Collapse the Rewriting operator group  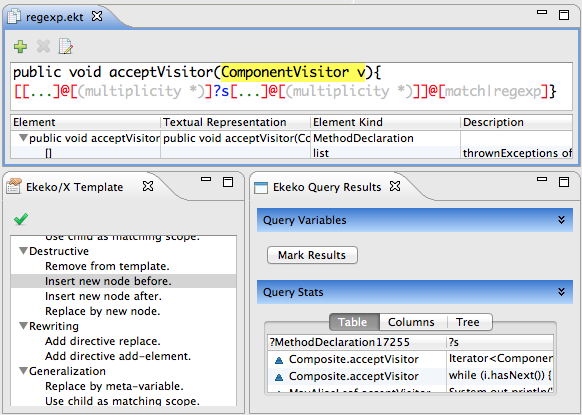tap(23, 326)
